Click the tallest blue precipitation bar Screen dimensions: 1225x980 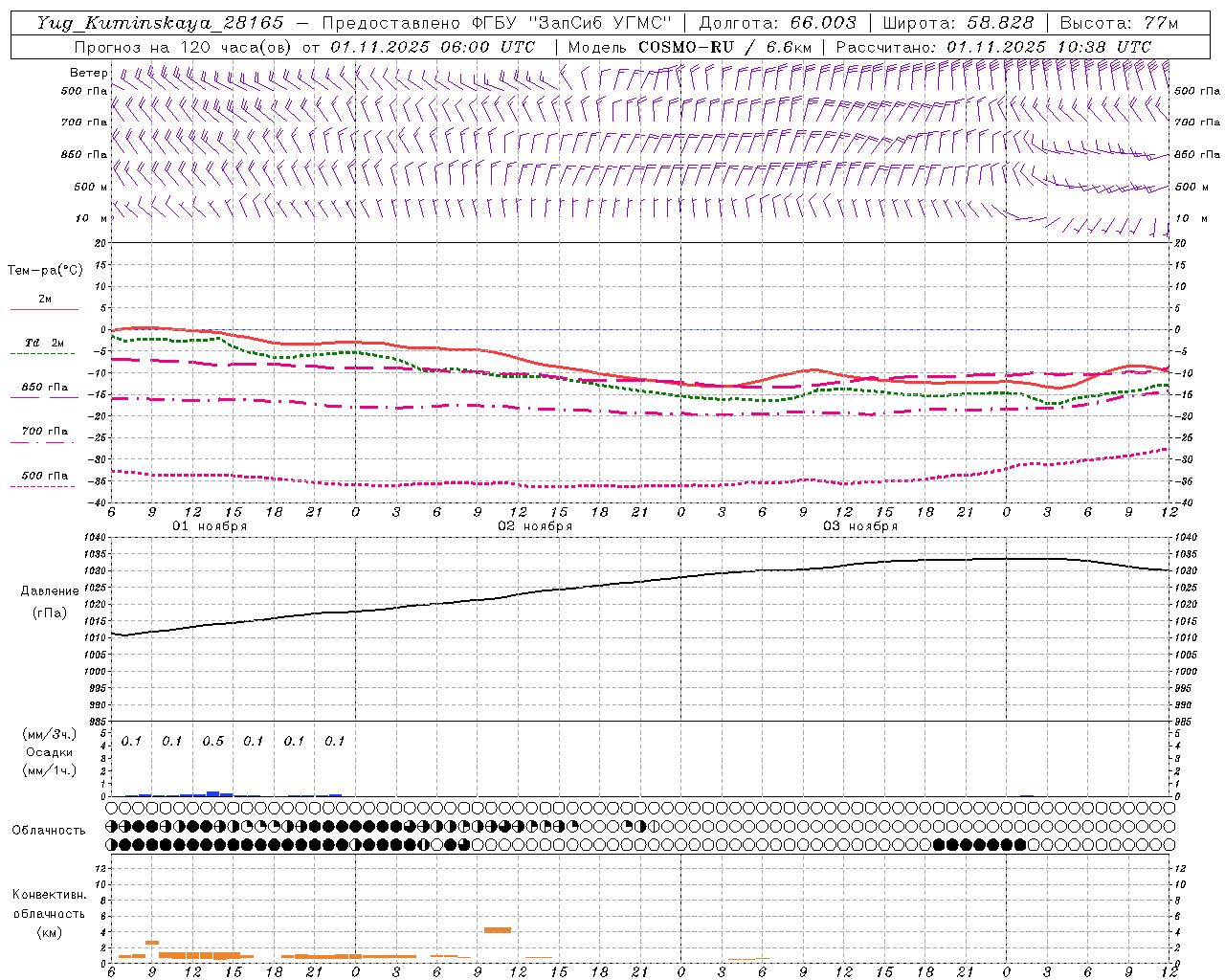pos(212,793)
